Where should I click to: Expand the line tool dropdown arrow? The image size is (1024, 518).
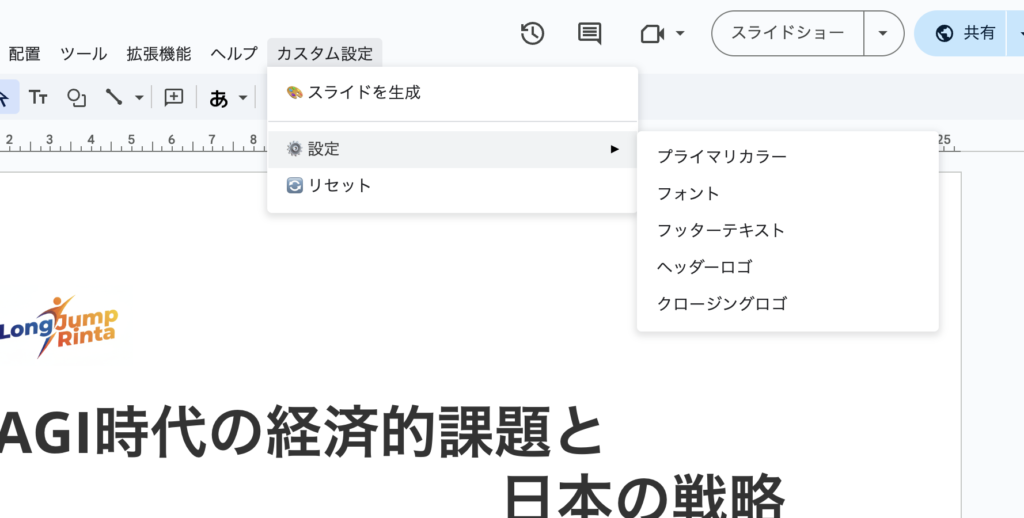click(x=139, y=98)
